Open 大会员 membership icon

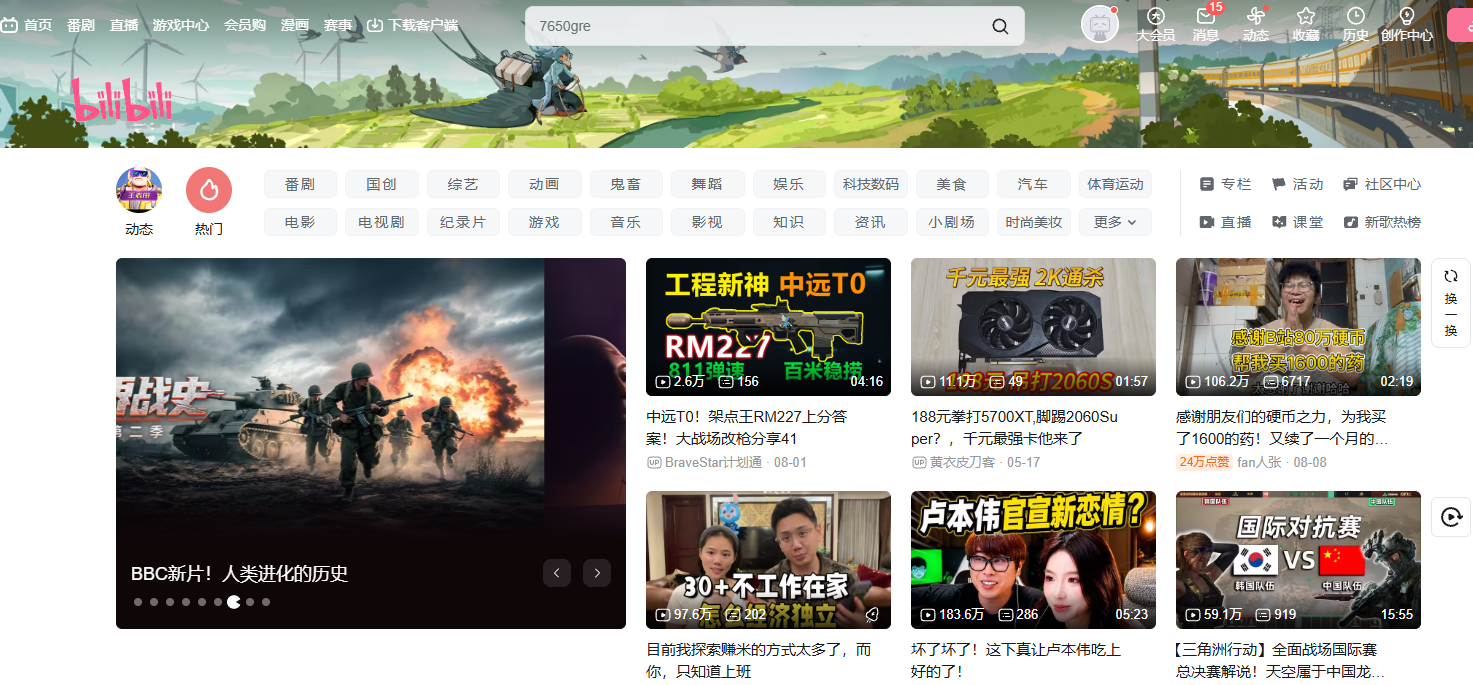click(1155, 25)
